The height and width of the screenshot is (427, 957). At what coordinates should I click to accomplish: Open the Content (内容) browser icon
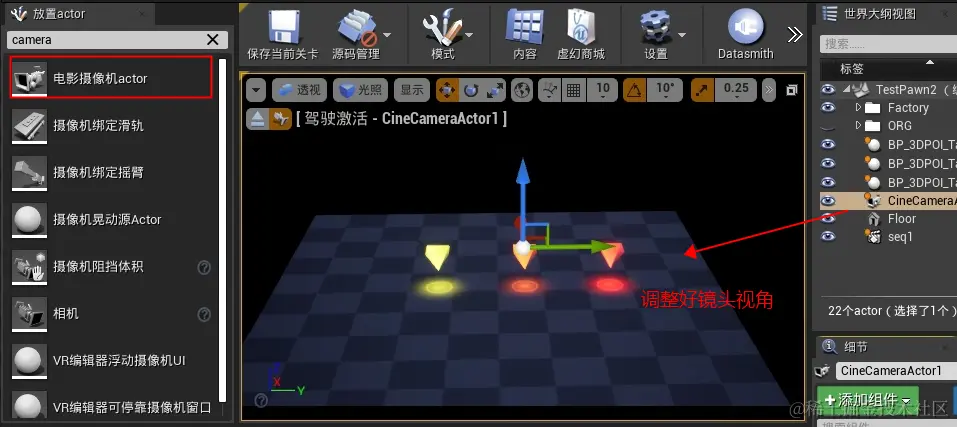pyautogui.click(x=524, y=27)
